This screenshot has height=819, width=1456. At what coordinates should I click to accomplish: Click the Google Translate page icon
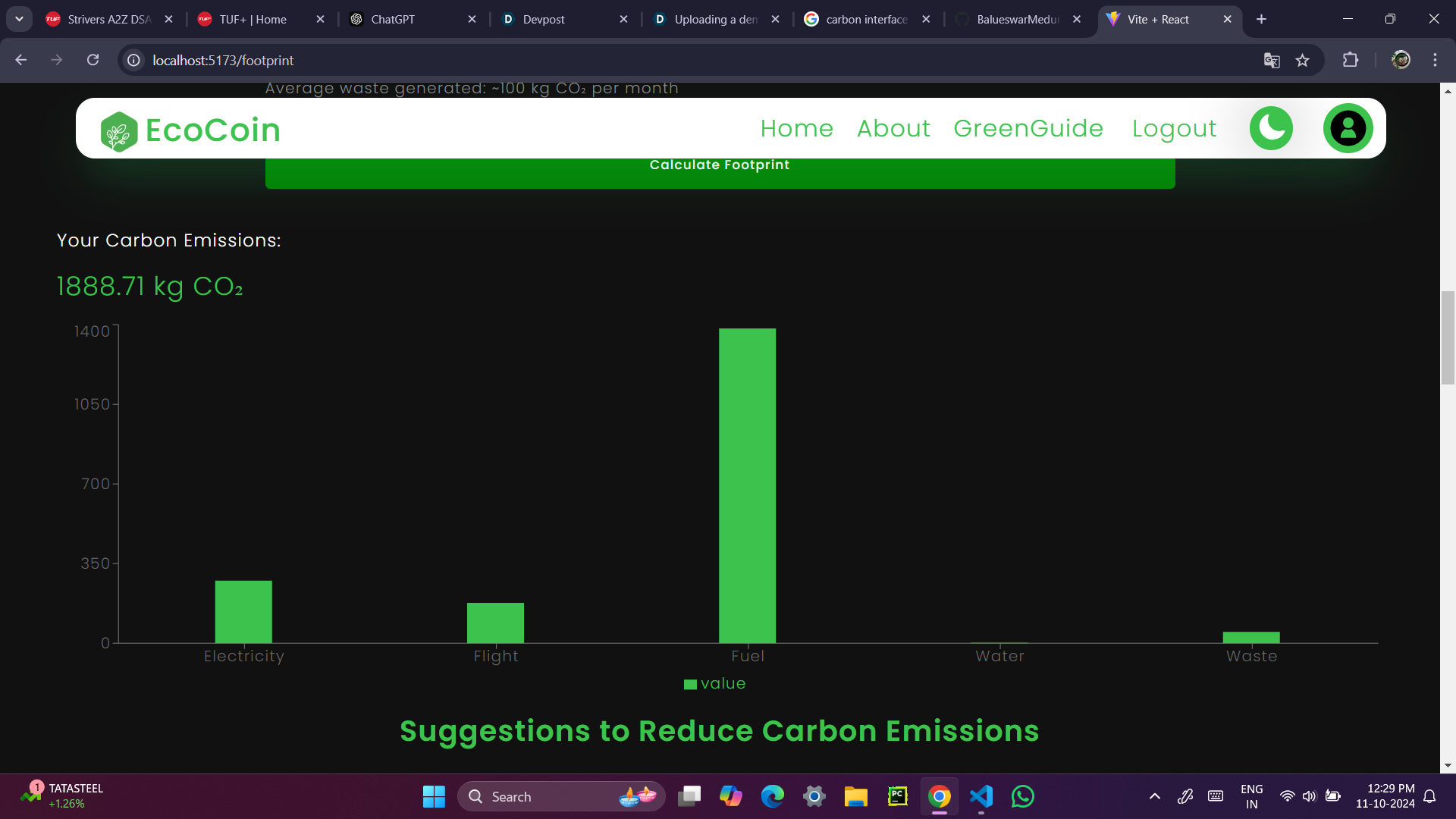click(1272, 60)
